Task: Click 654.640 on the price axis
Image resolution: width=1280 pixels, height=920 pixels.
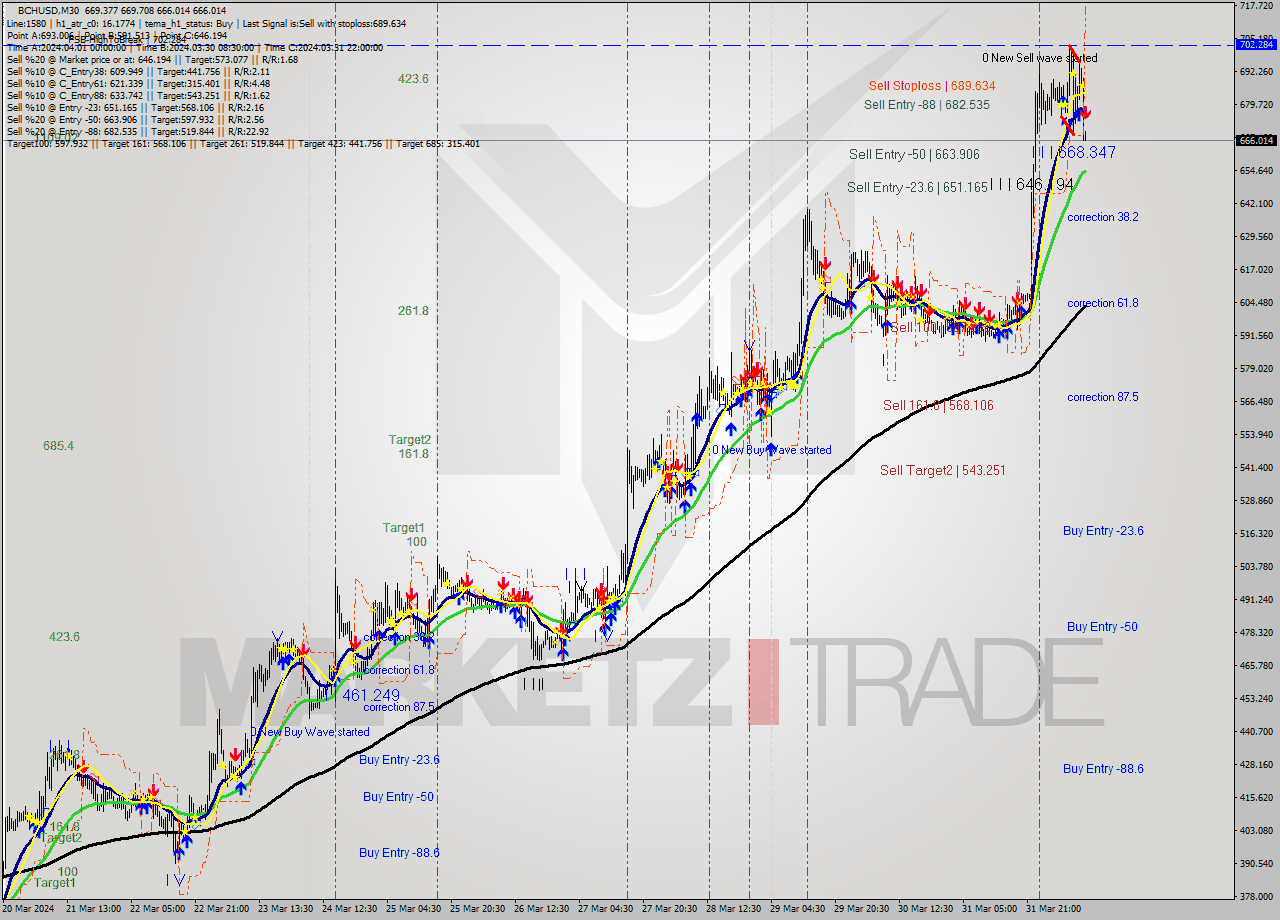Action: 1256,171
